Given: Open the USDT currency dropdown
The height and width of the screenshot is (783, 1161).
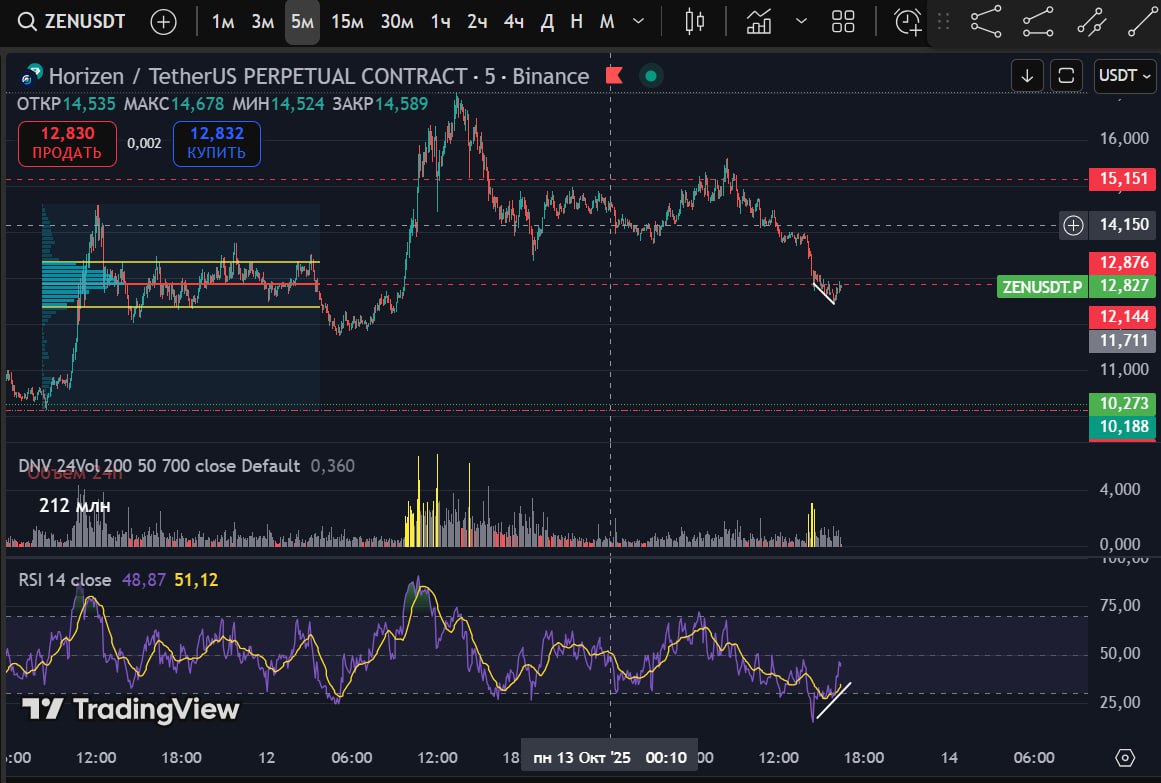Looking at the screenshot, I should click(x=1125, y=75).
